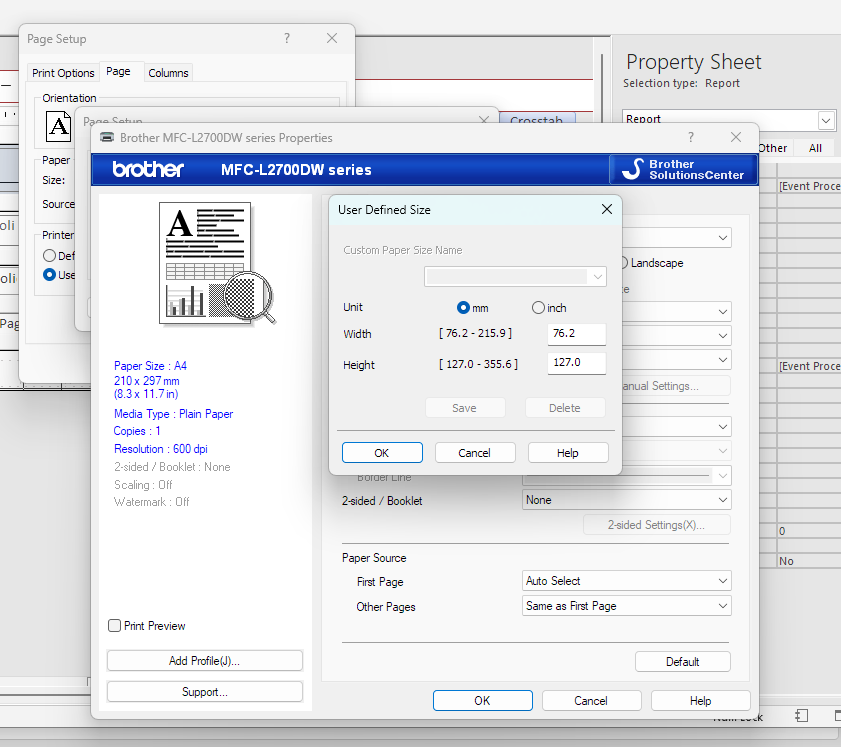
Task: Close the Brother MFC-L2700DW Properties window
Action: coord(736,137)
